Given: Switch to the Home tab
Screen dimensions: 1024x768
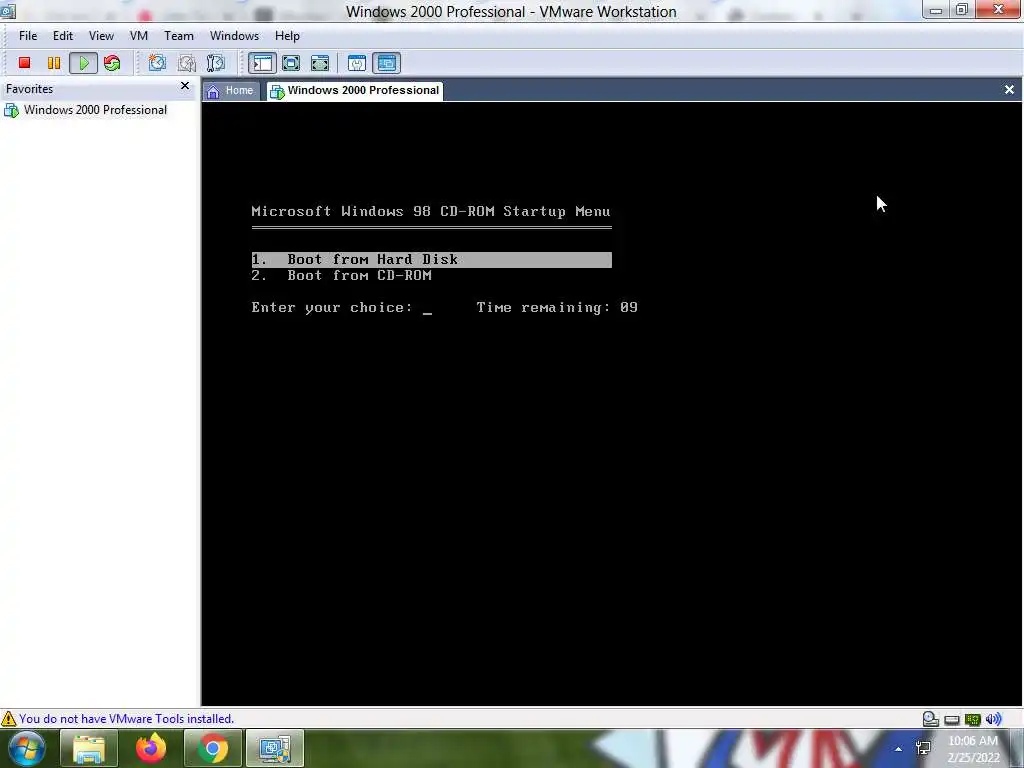Looking at the screenshot, I should (x=230, y=91).
